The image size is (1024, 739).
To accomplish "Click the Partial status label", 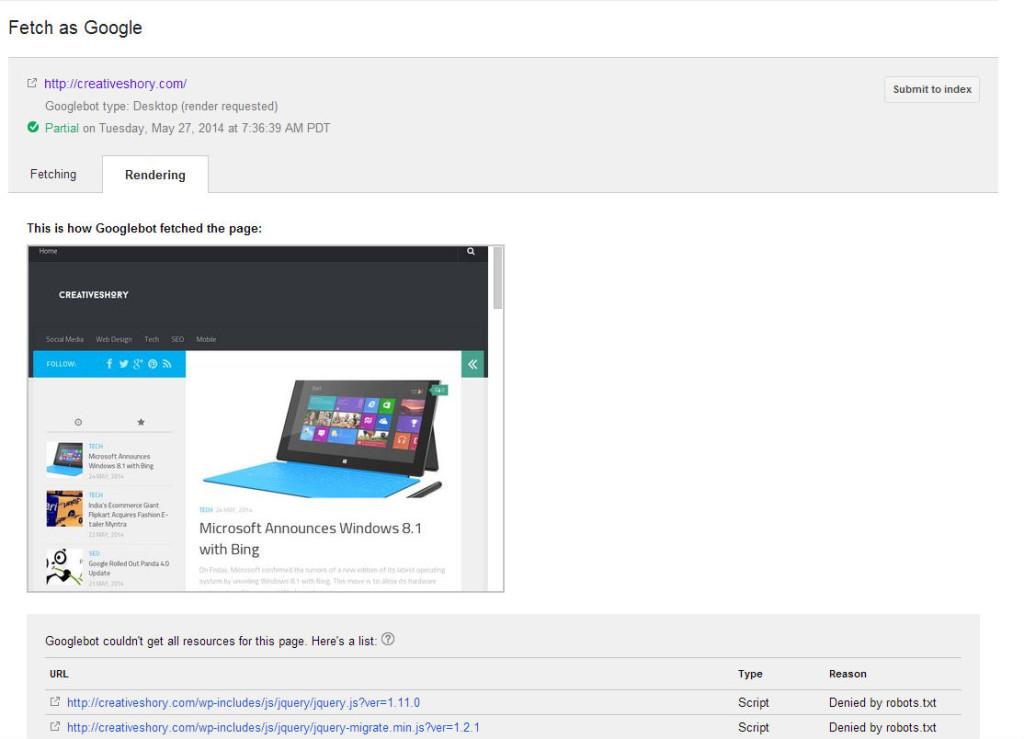I will tap(61, 128).
